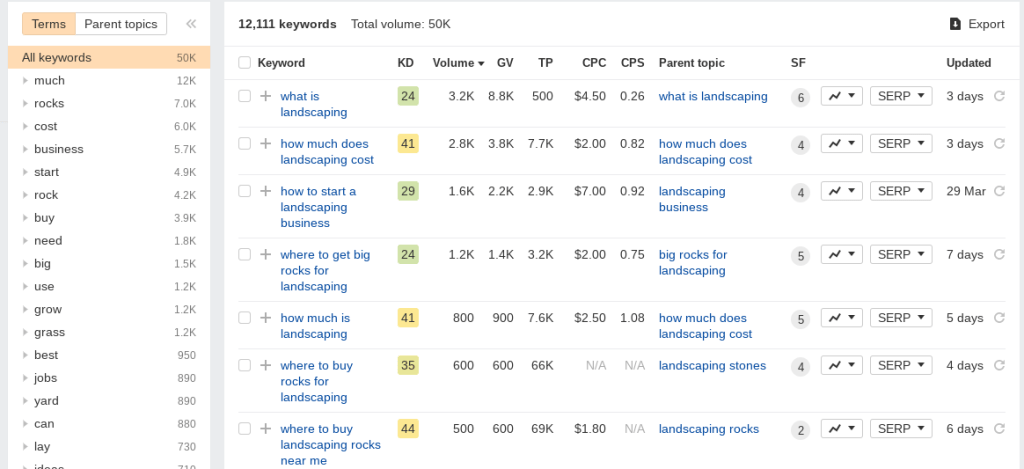Sort by the KD column header
The image size is (1024, 469).
pyautogui.click(x=406, y=63)
